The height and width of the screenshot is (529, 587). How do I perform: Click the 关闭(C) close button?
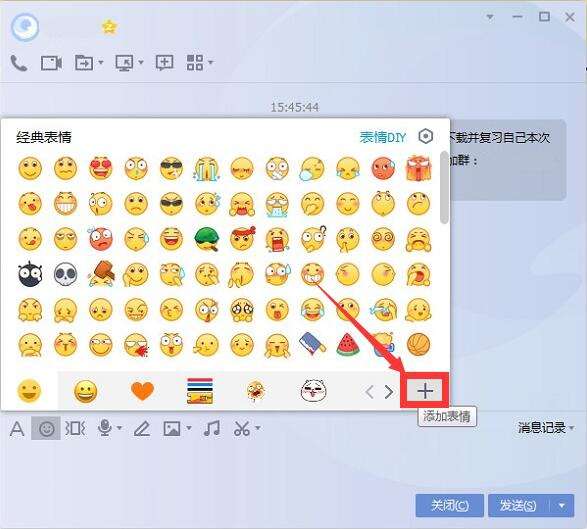(449, 506)
